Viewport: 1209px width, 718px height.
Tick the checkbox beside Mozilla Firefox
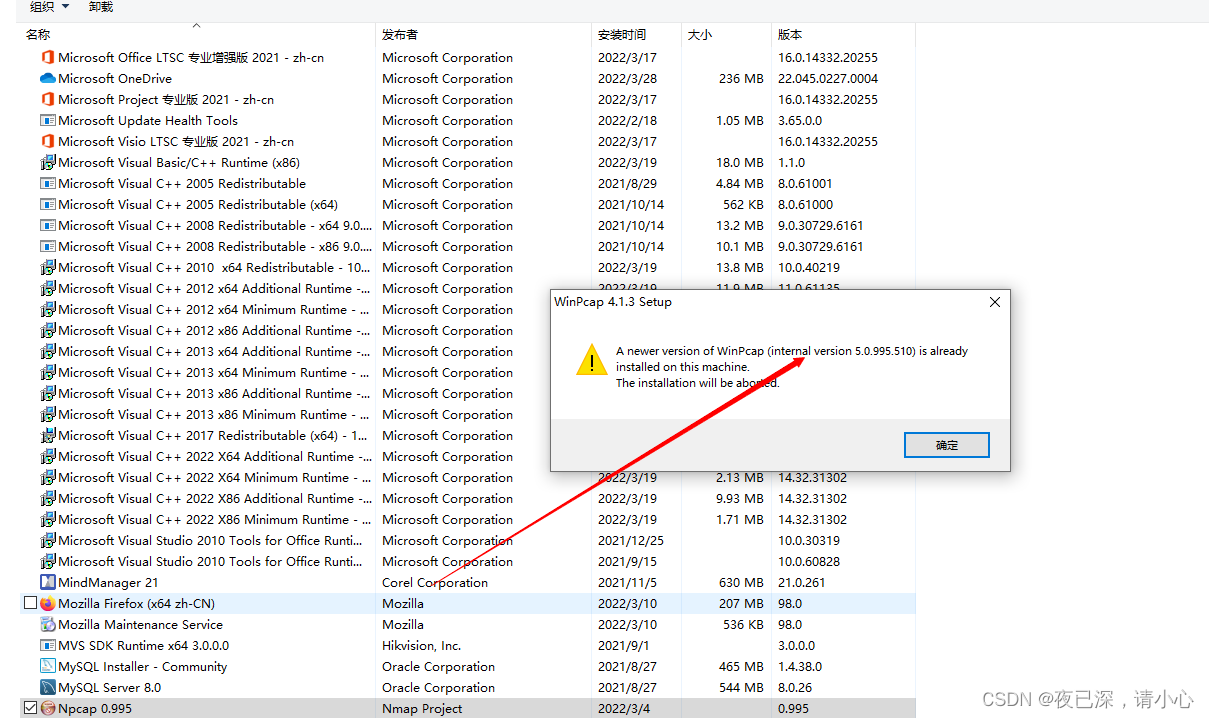[x=30, y=603]
